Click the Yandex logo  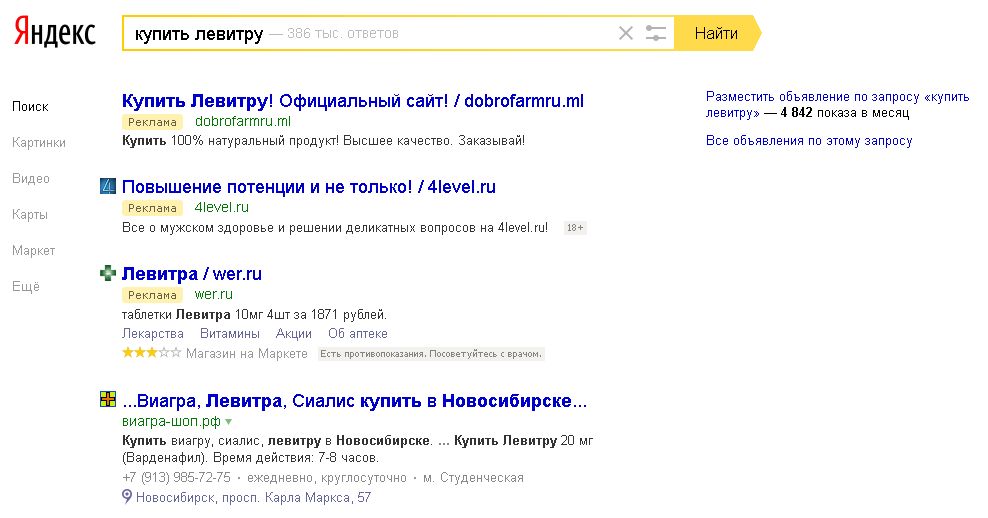click(x=54, y=33)
